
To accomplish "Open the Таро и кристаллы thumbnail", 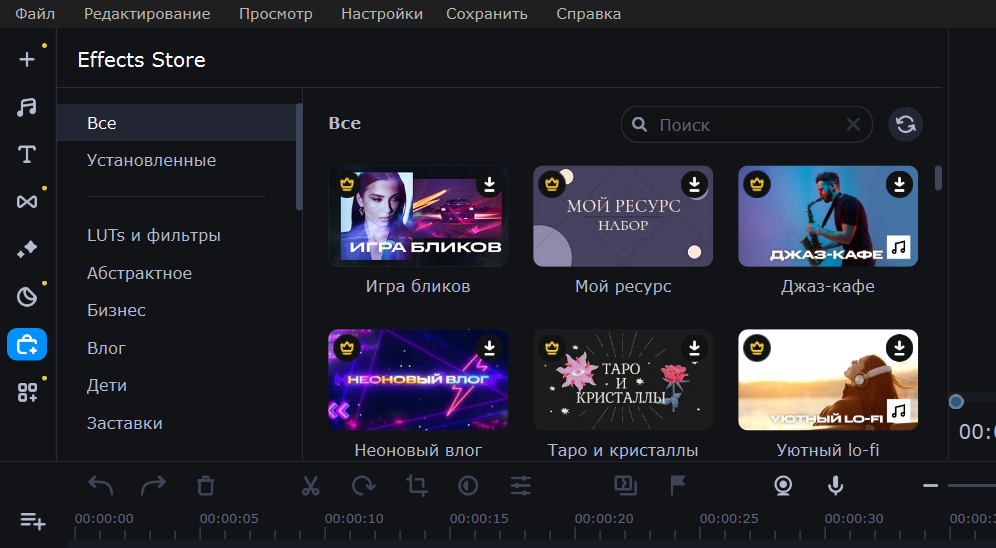I will 623,380.
